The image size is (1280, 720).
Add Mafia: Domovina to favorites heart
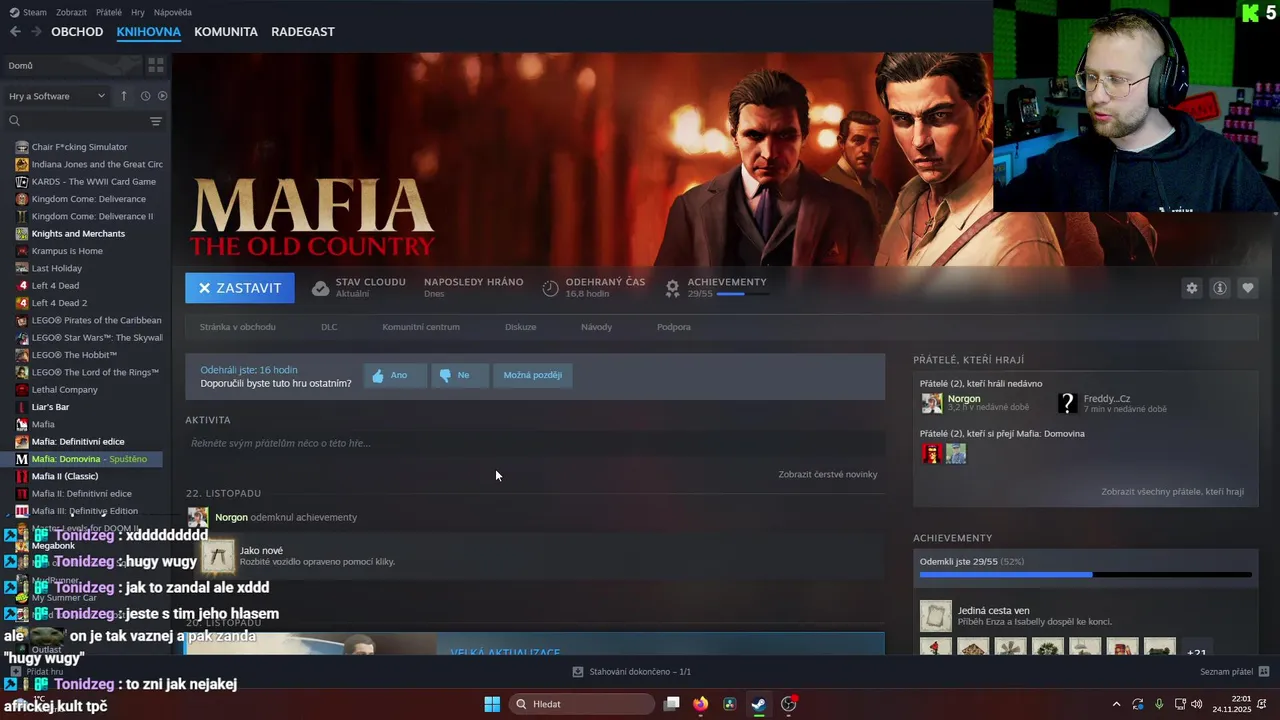1248,288
